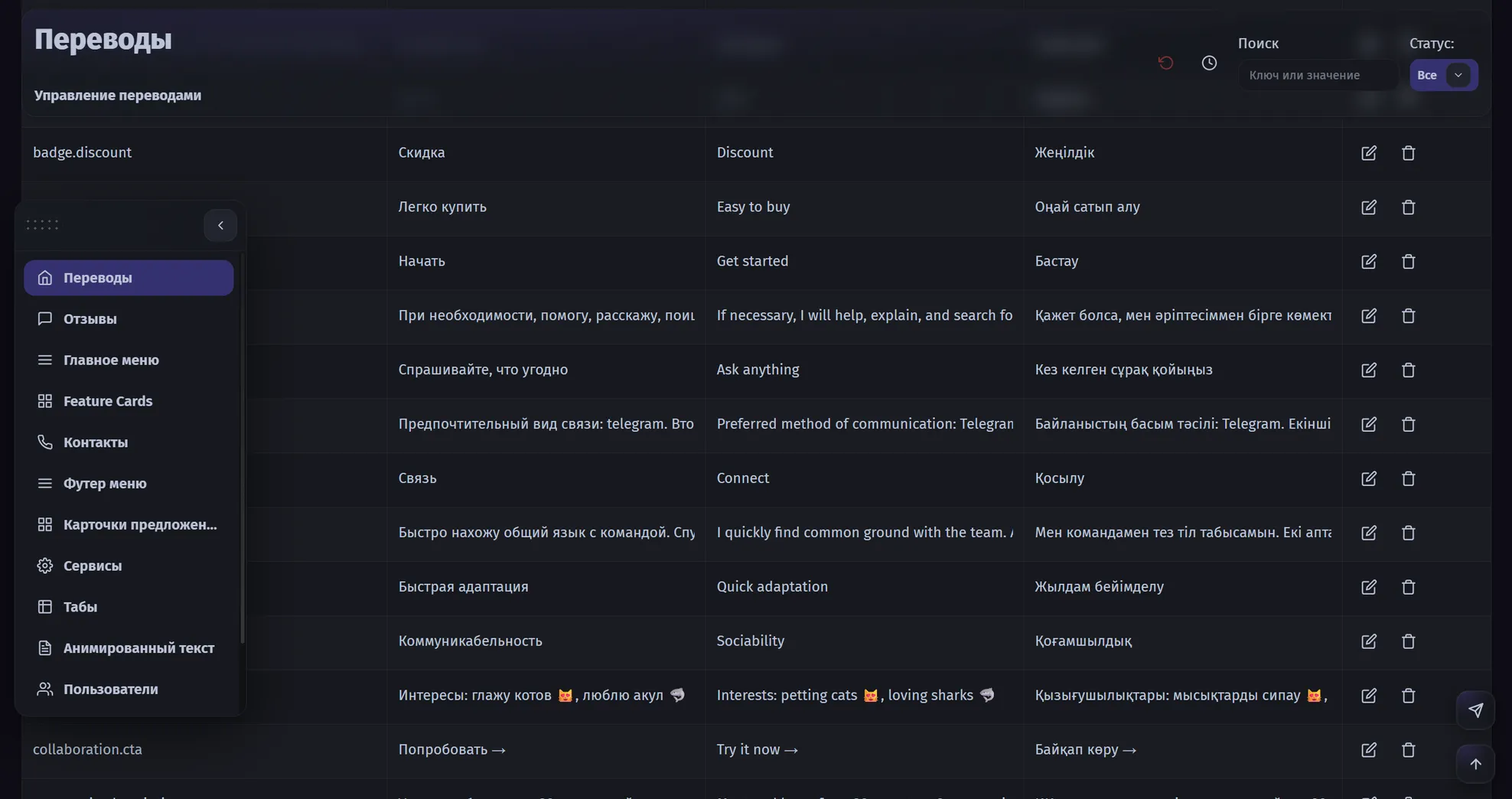Viewport: 1512px width, 799px height.
Task: Open the Feature Cards section
Action: 106,400
